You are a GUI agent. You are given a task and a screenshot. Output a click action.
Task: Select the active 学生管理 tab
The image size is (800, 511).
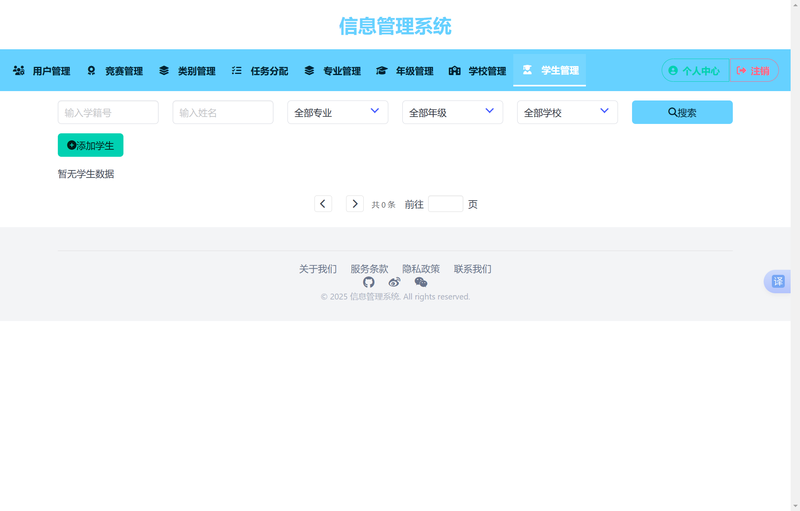[x=549, y=70]
